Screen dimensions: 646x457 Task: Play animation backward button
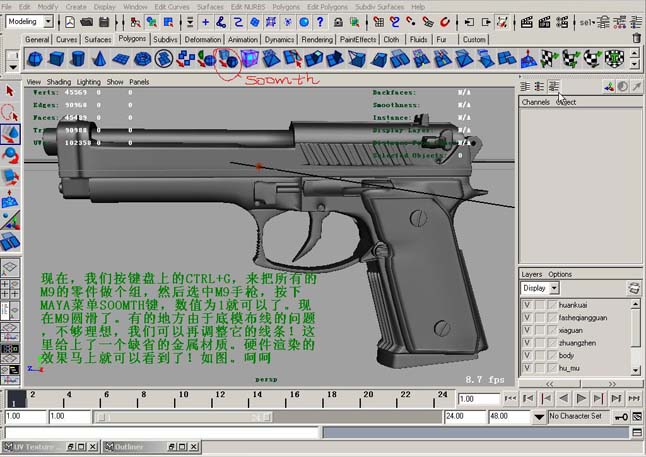[x=564, y=398]
